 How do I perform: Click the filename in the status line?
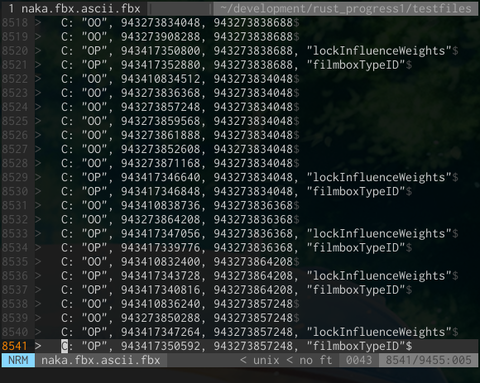[x=101, y=360]
